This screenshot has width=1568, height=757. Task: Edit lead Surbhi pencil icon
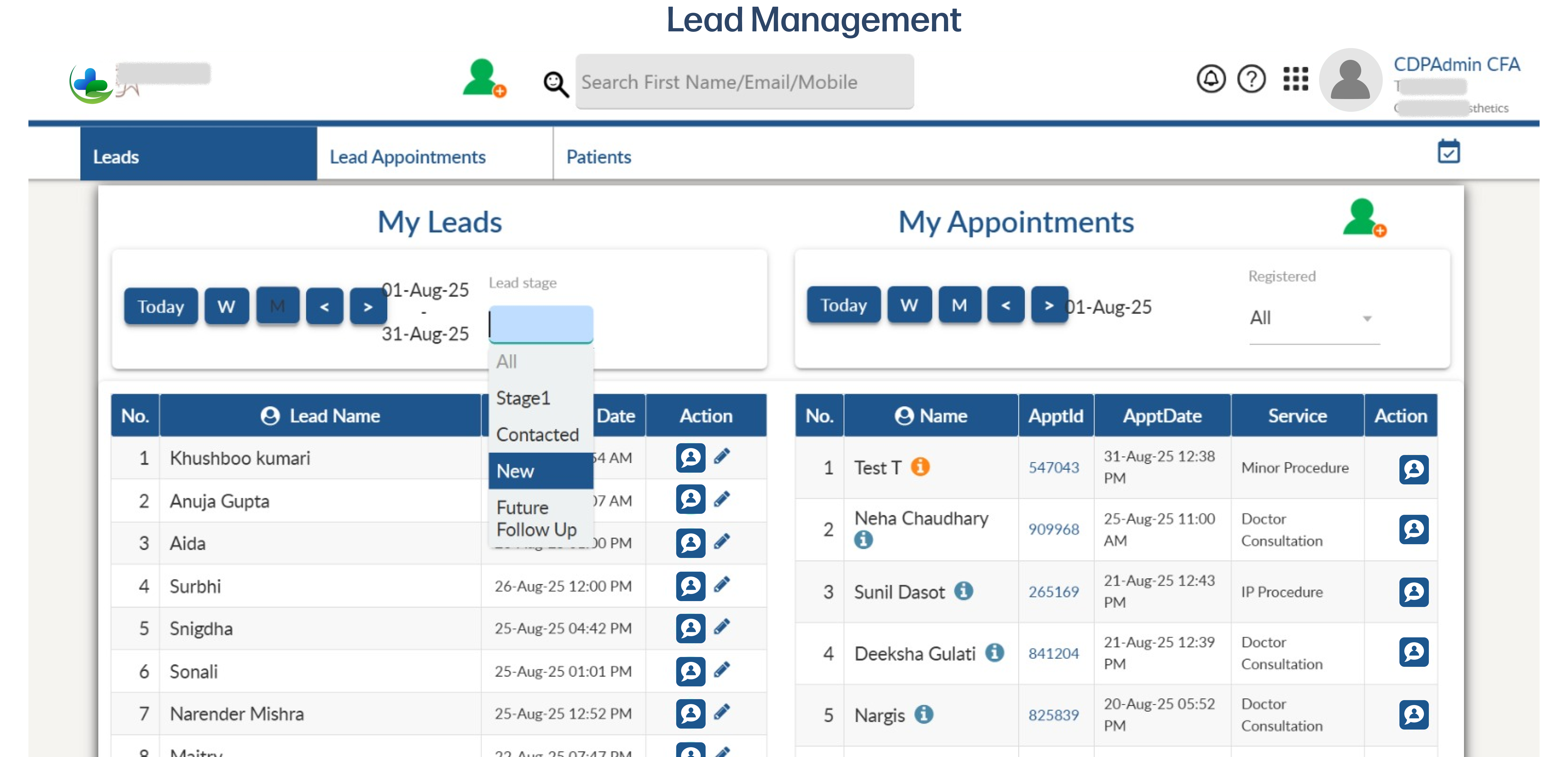[722, 585]
